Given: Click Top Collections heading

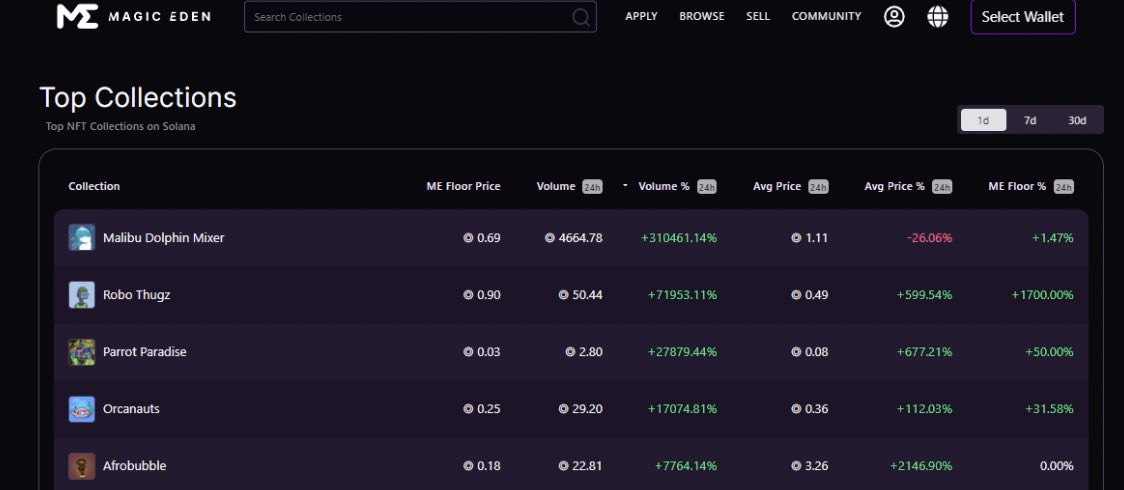Looking at the screenshot, I should pos(138,97).
